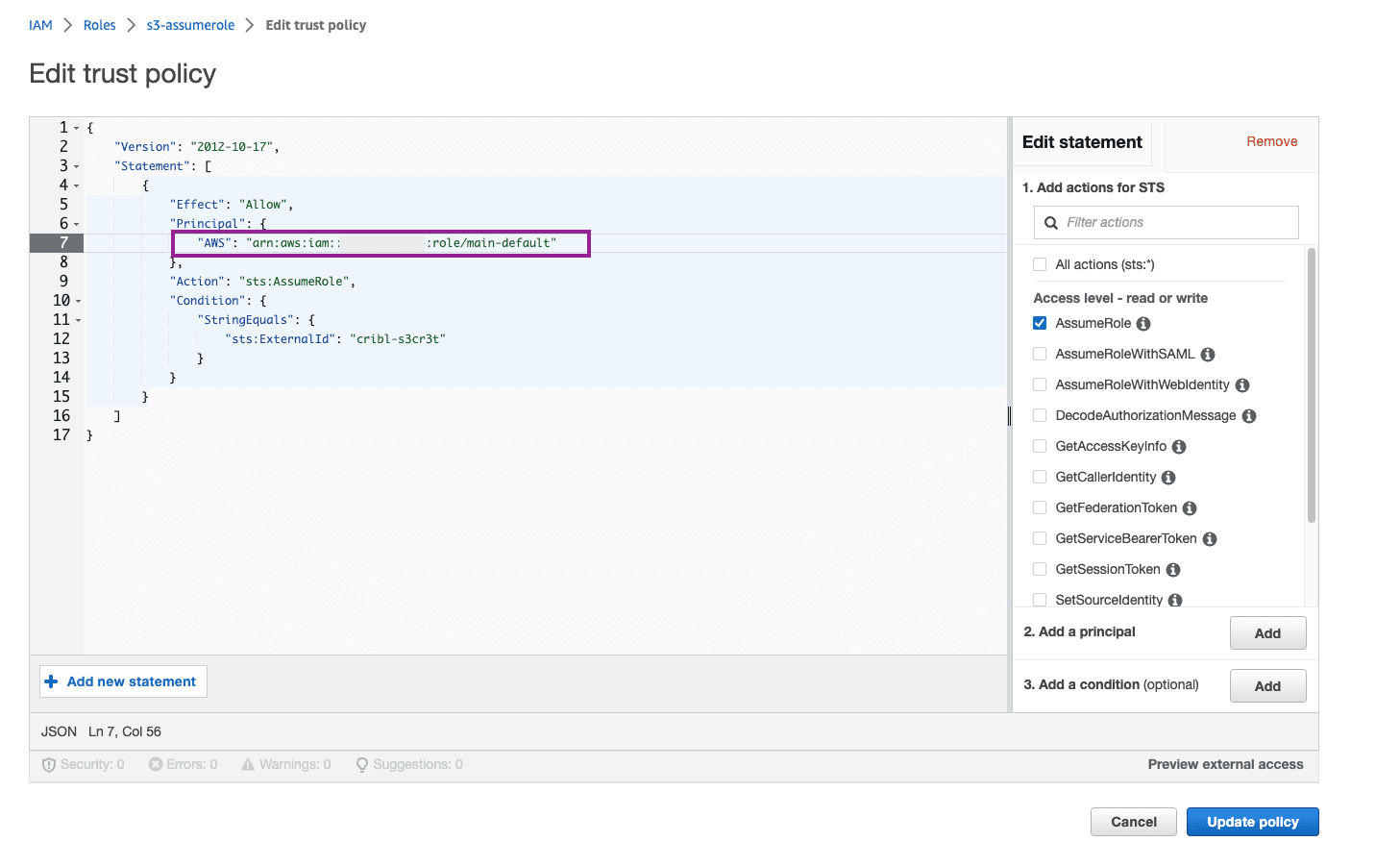Viewport: 1400px width, 866px height.
Task: Open info icon for DecodeAuthorizationMessage
Action: [x=1249, y=416]
